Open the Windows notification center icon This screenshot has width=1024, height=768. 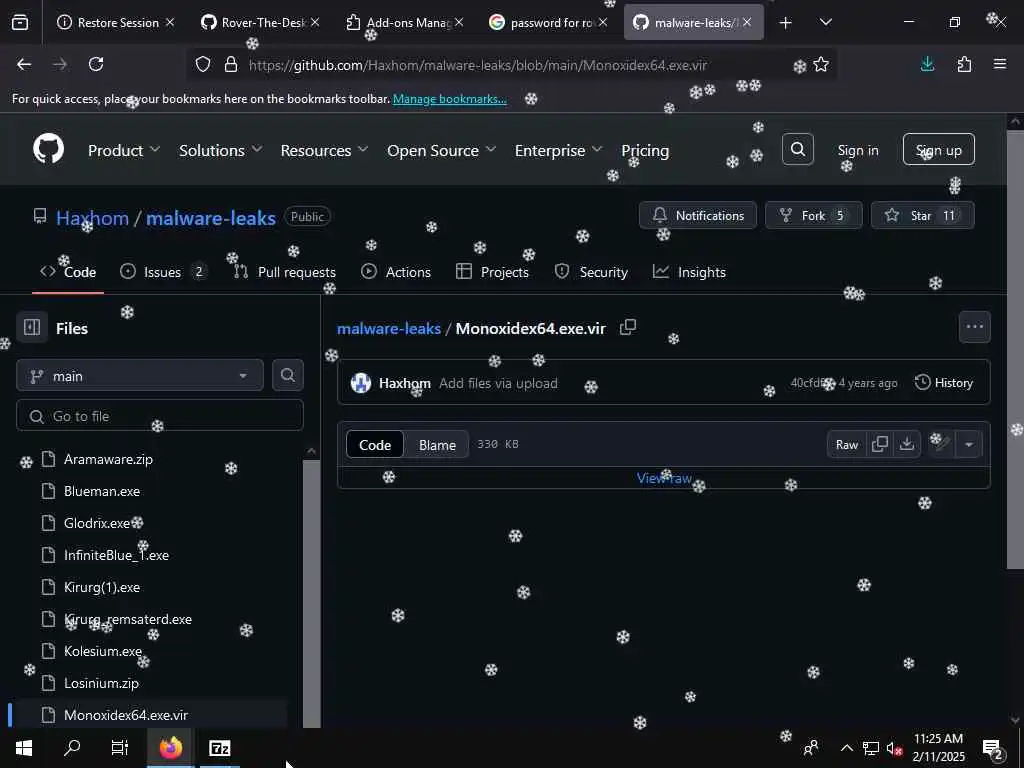click(993, 748)
